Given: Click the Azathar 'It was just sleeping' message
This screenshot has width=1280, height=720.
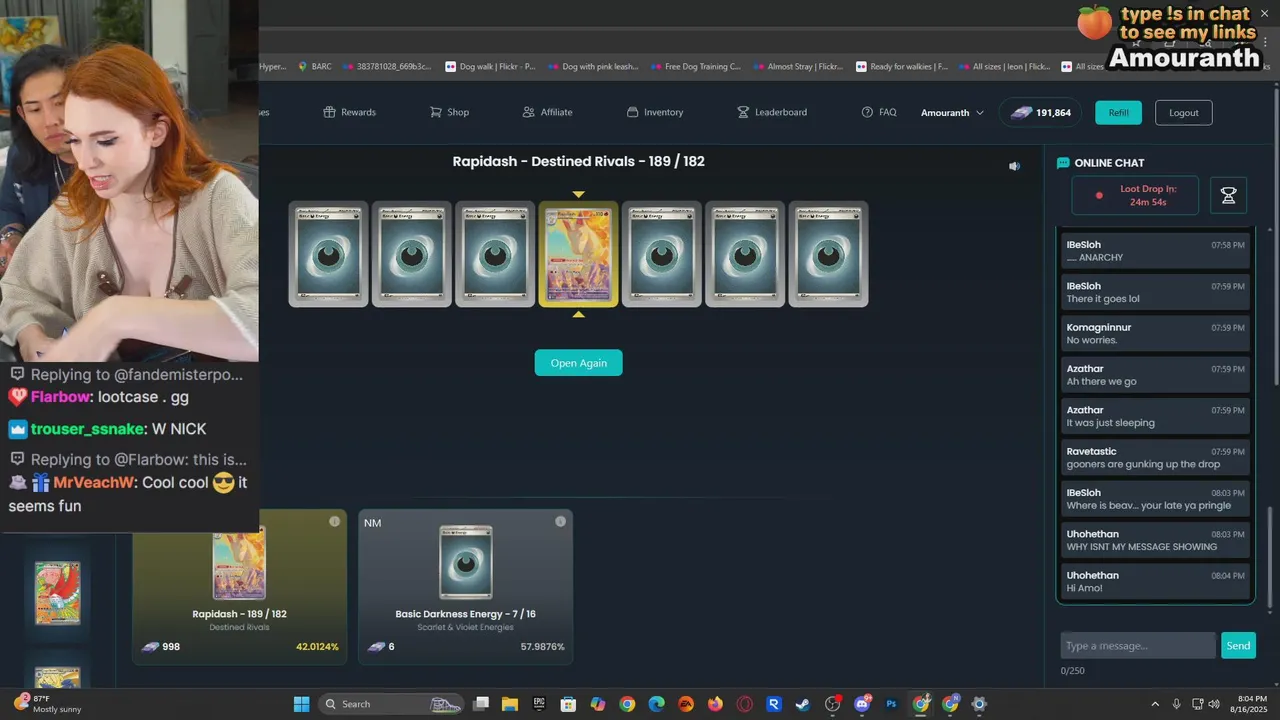Looking at the screenshot, I should (x=1155, y=416).
